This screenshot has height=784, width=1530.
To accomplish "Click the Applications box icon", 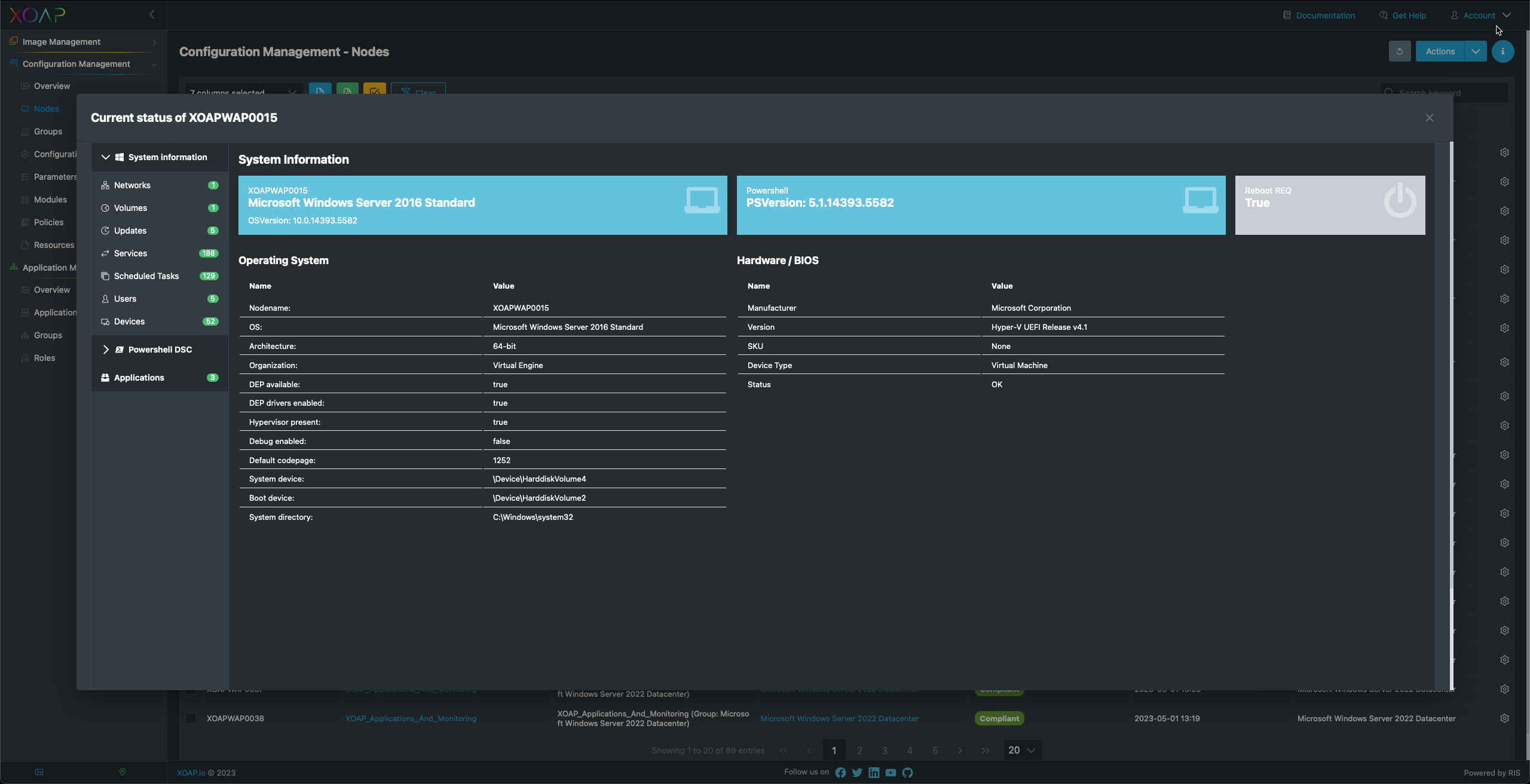I will click(105, 378).
